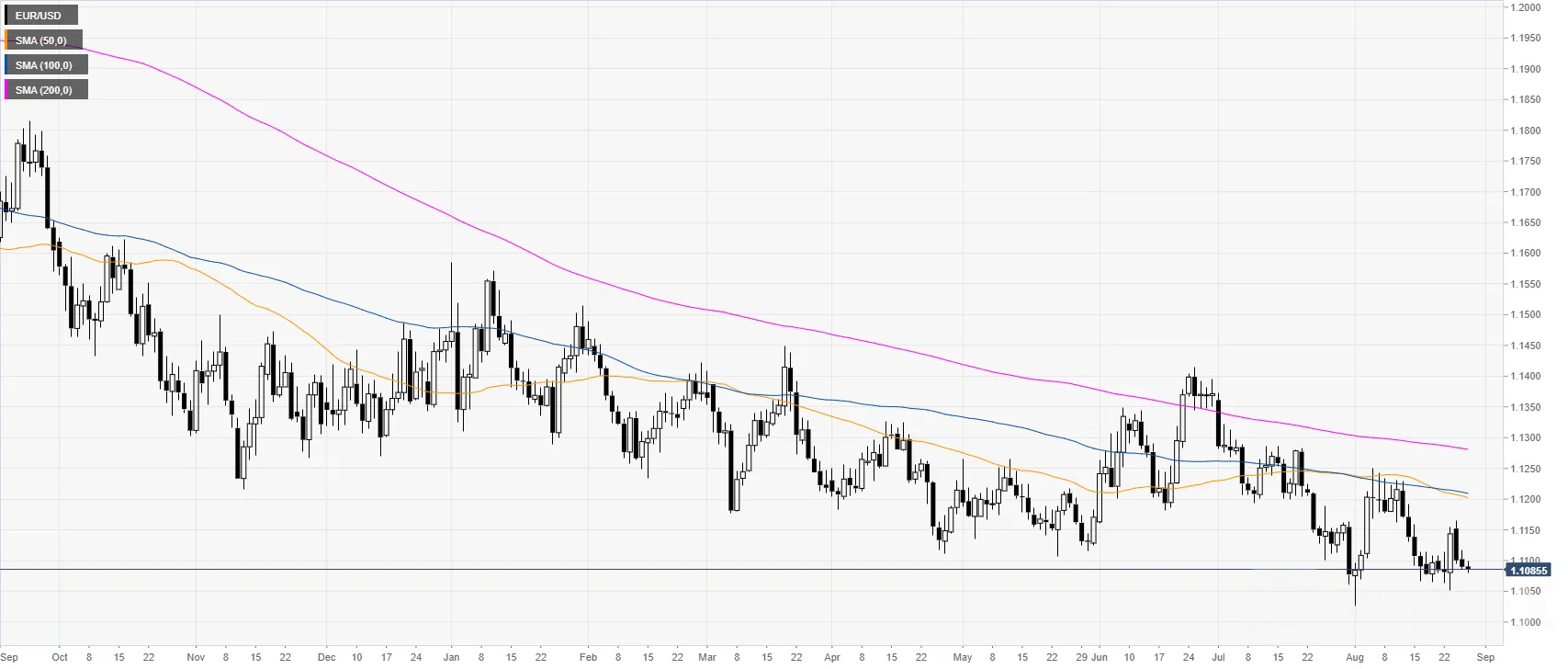Viewport: 1568px width, 669px height.
Task: Click the orange SMA 50 color marker
Action: [x=6, y=40]
